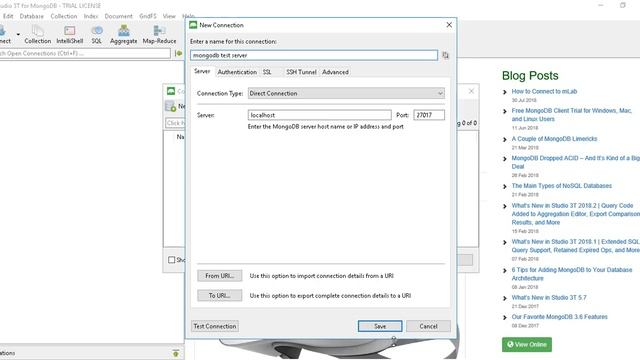Click the arrow beside 'How to Connect to mLab'

pos(505,92)
